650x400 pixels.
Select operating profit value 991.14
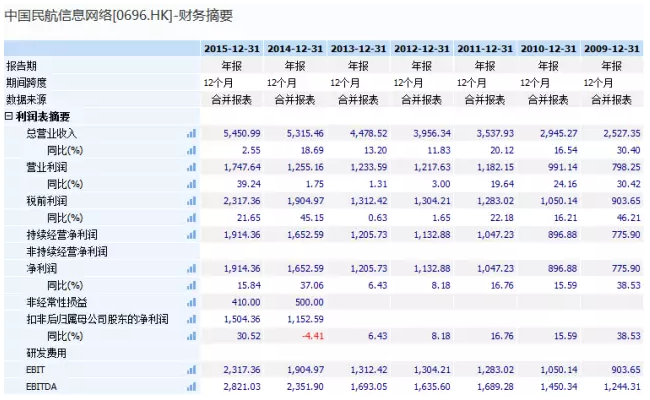point(563,167)
